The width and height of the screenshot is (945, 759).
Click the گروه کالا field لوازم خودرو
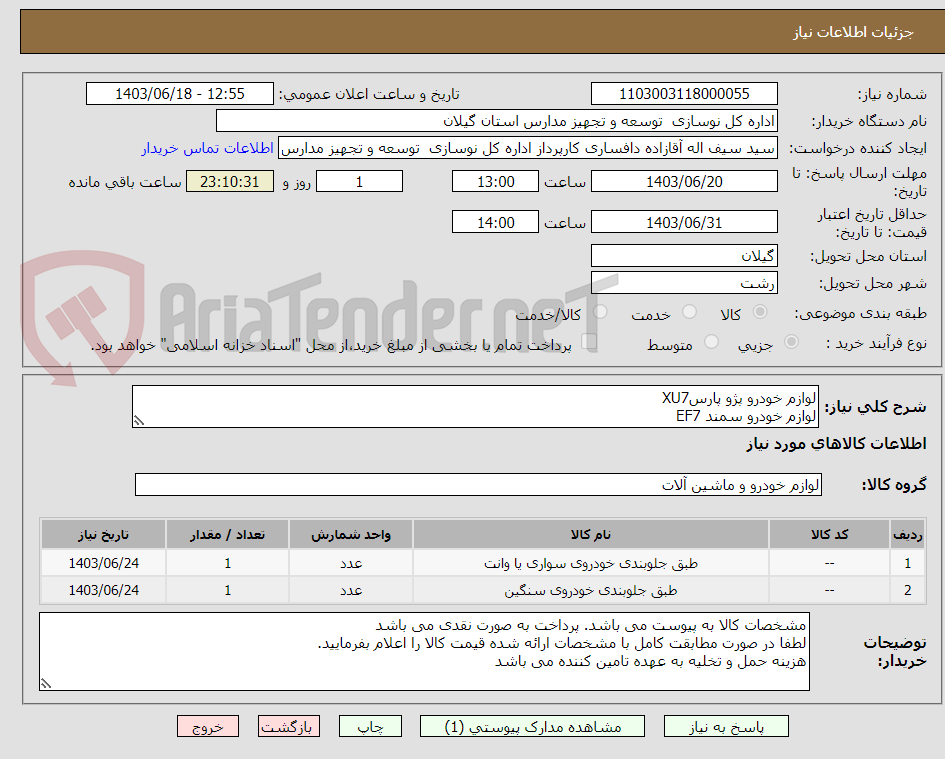point(479,485)
